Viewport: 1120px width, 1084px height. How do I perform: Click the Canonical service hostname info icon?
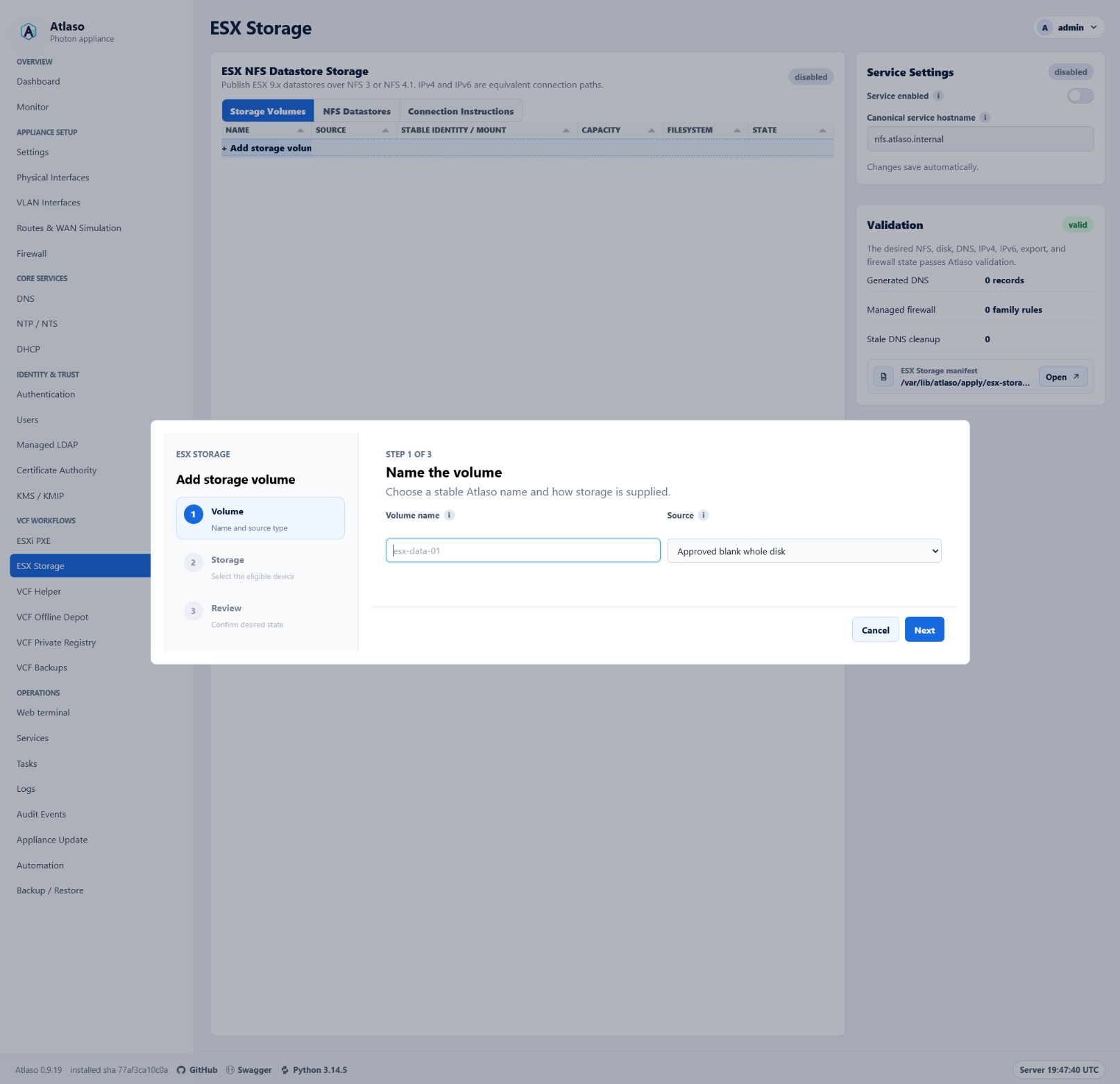tap(985, 117)
